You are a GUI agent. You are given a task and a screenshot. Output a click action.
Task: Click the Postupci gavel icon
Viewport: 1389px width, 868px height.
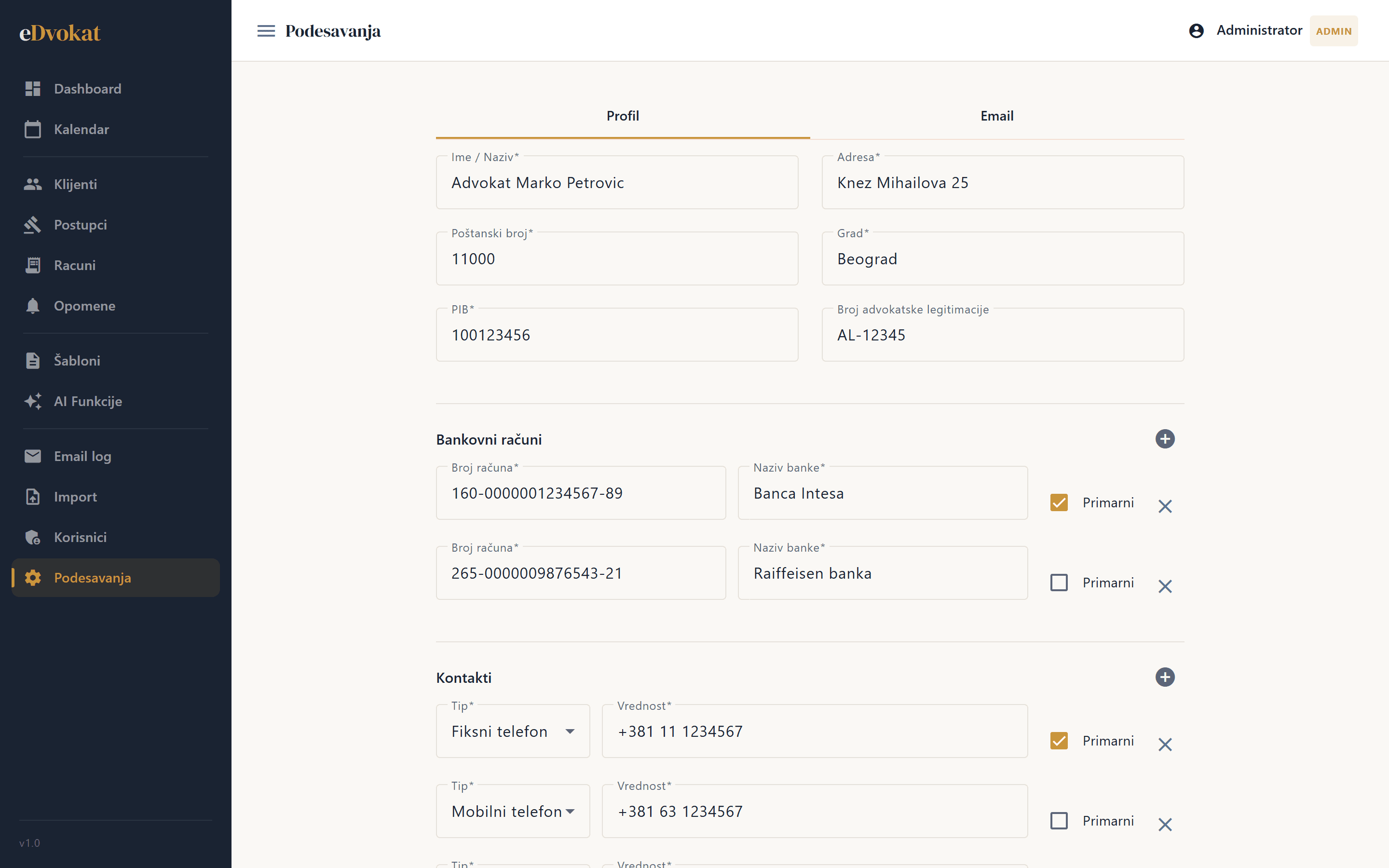click(33, 225)
